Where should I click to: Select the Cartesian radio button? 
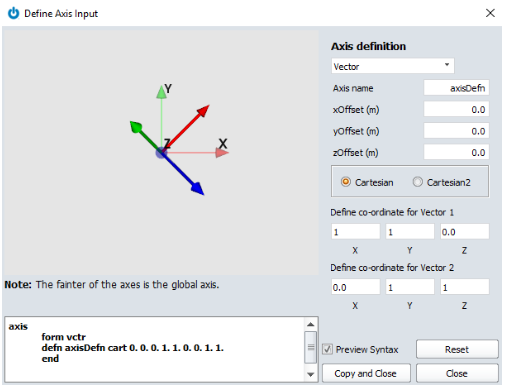pyautogui.click(x=346, y=182)
